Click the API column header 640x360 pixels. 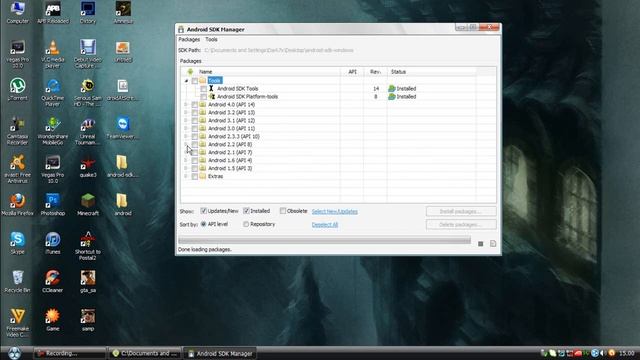[x=352, y=72]
